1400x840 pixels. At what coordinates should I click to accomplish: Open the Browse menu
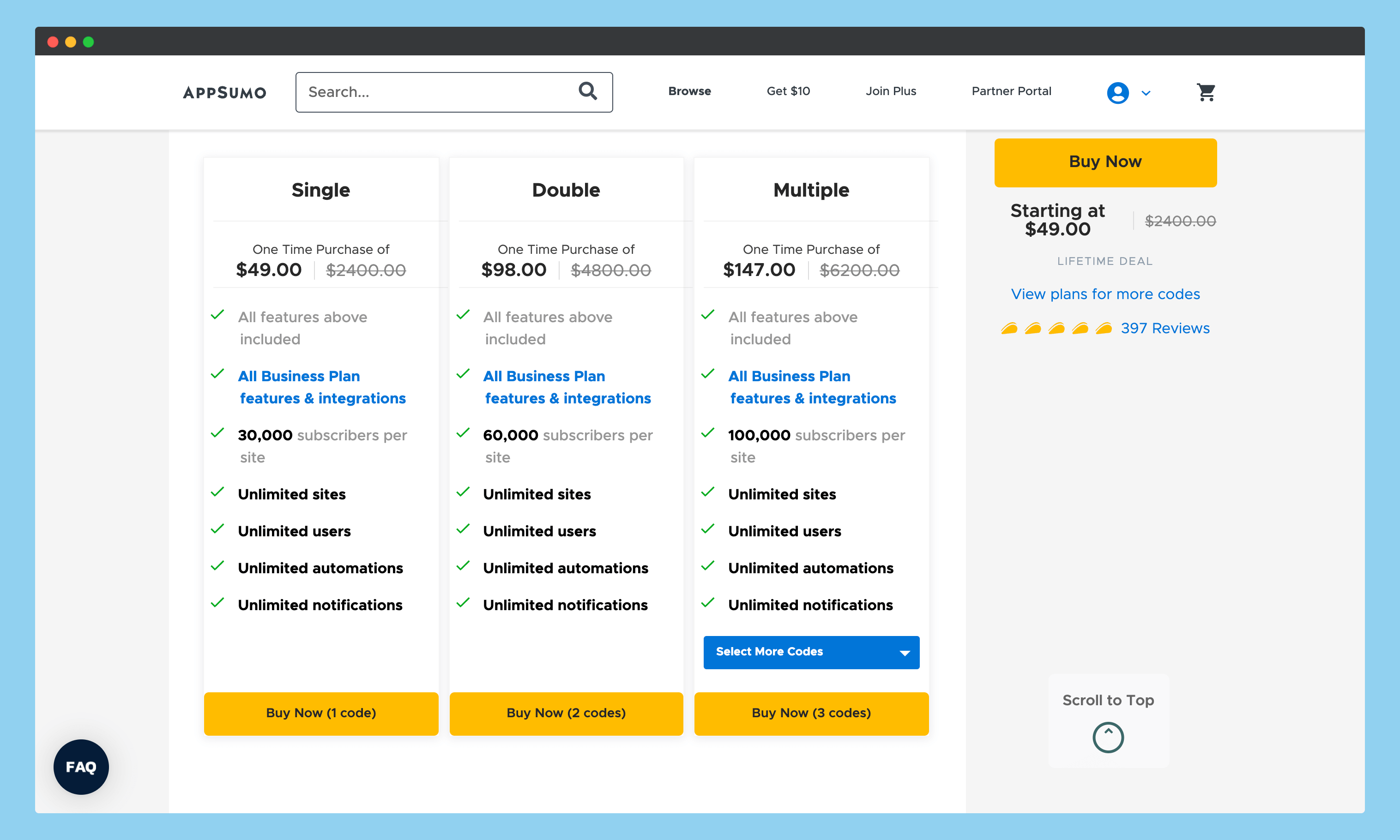(x=689, y=91)
